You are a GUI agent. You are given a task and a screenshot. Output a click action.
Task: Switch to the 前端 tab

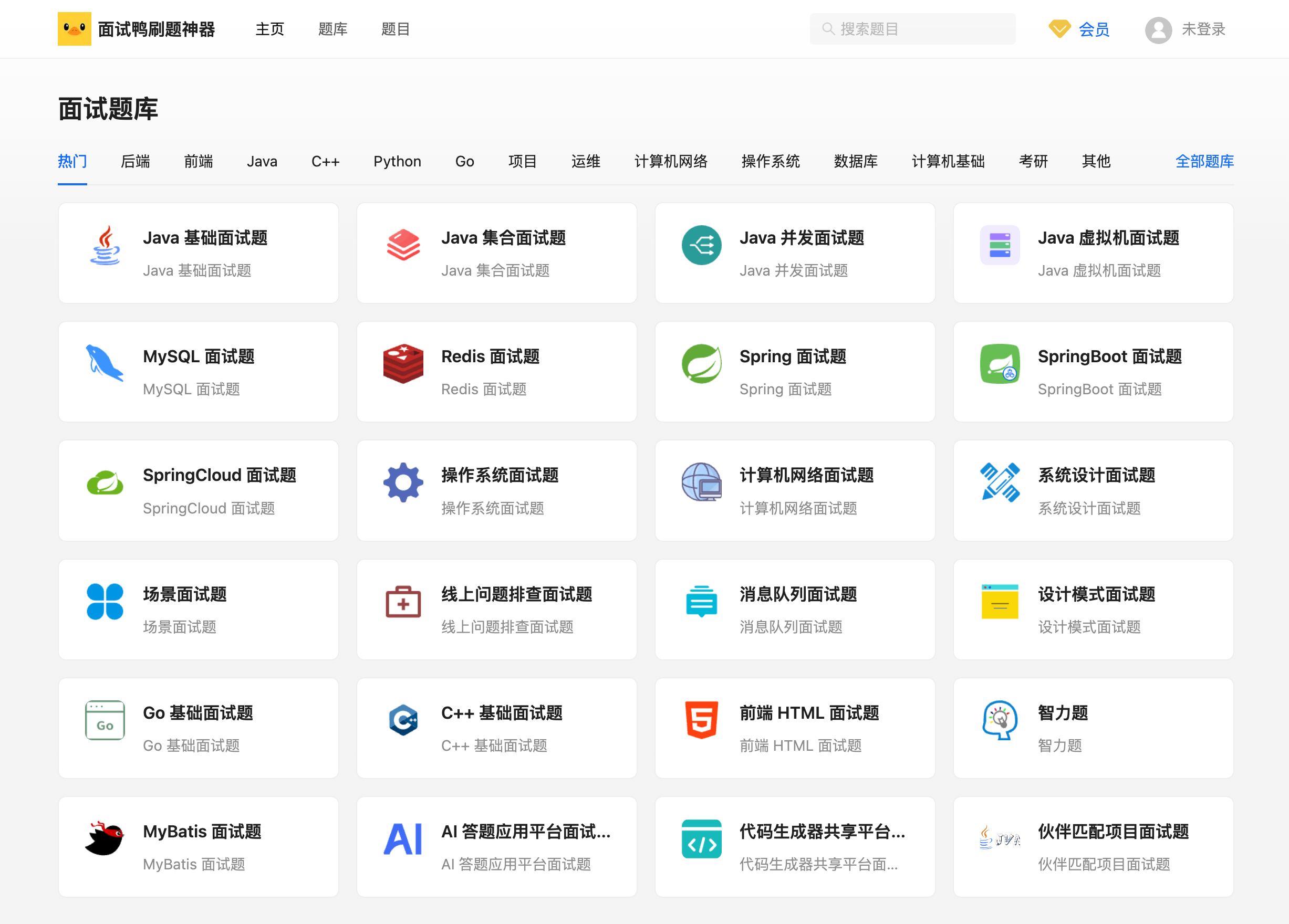199,161
